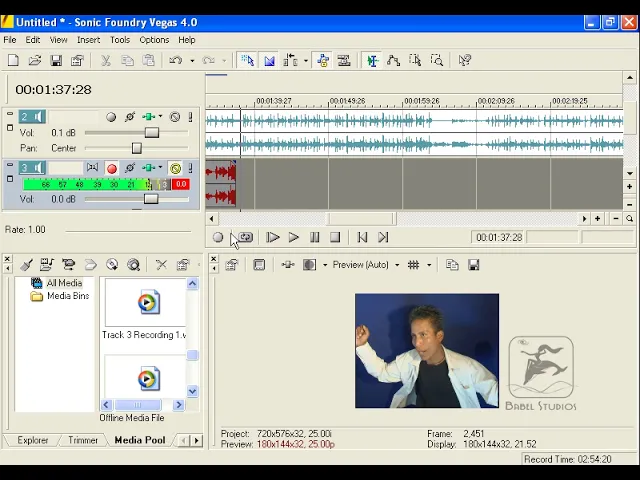Open undo history dropdown arrow
This screenshot has height=480, width=640.
point(192,61)
